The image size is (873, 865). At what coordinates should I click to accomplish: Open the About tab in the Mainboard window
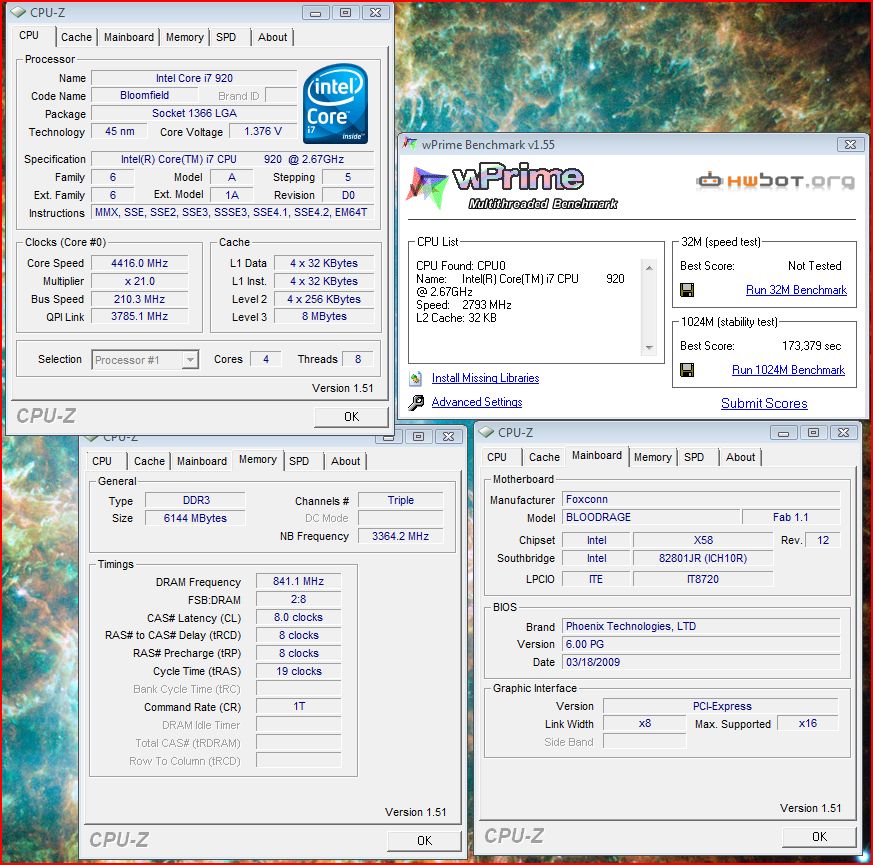(x=740, y=458)
